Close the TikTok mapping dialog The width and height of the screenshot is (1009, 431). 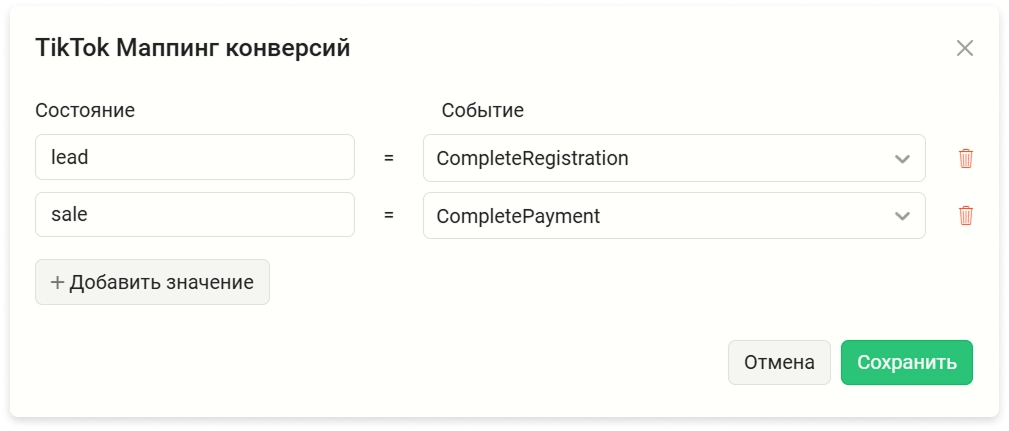pyautogui.click(x=965, y=48)
